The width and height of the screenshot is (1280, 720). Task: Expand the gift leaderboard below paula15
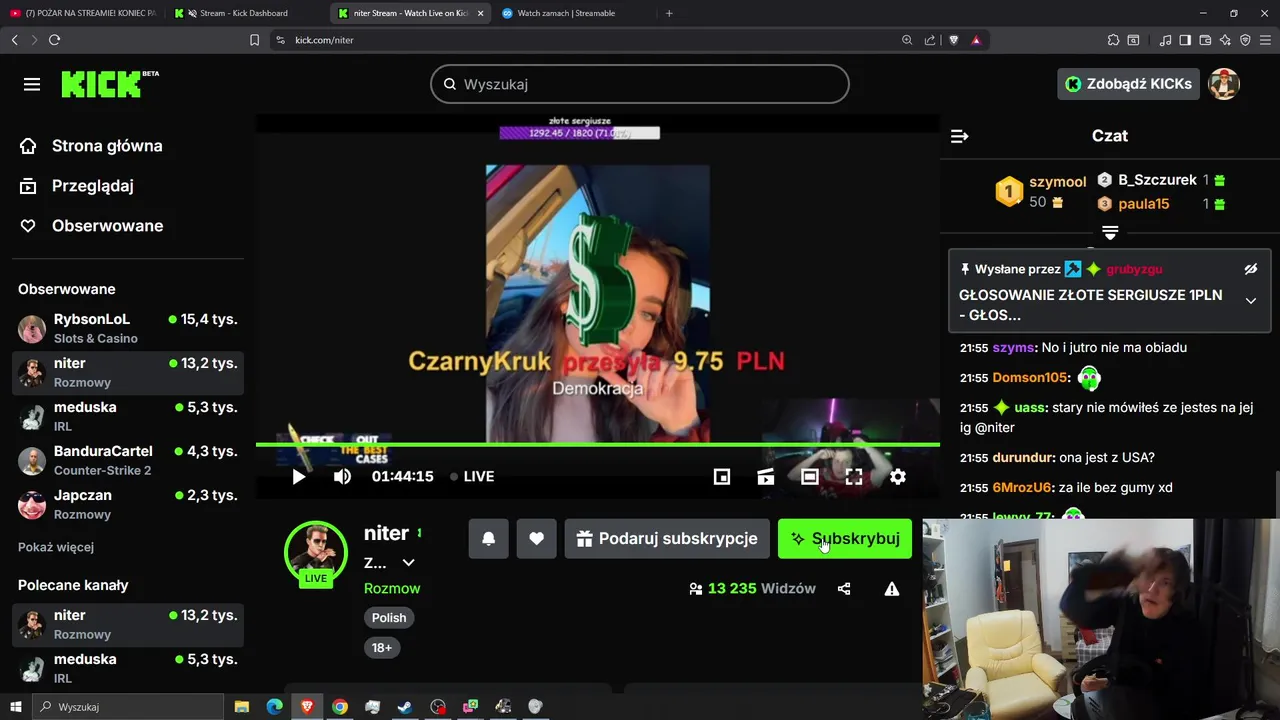1110,232
